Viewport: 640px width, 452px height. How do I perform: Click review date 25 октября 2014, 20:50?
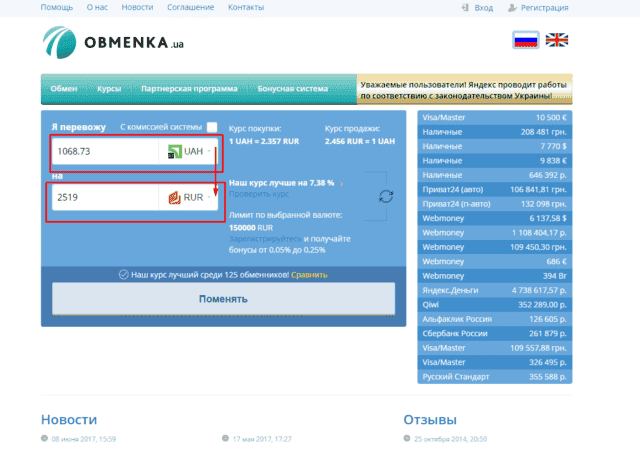point(451,439)
